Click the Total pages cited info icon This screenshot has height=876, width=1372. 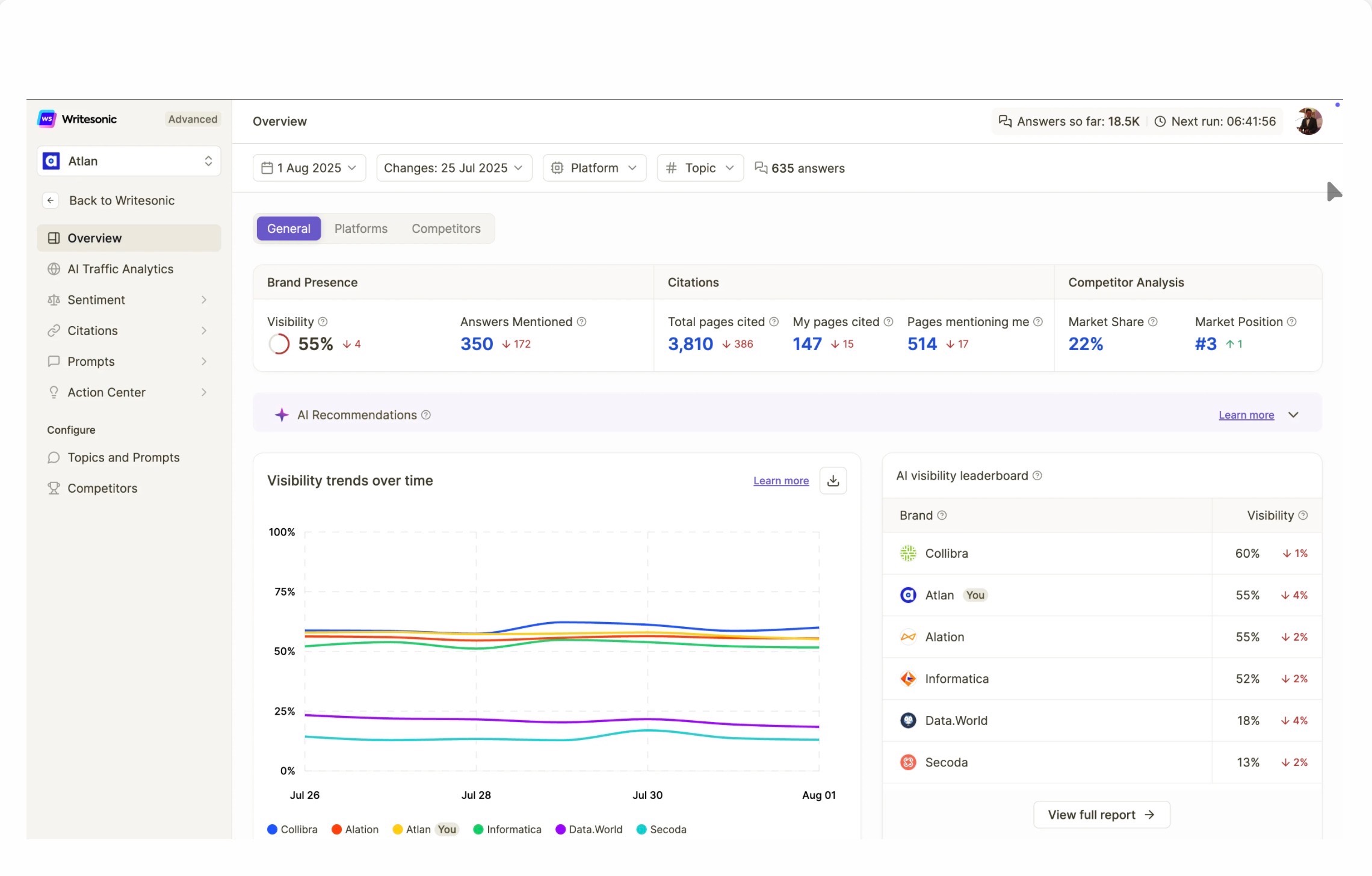(x=774, y=322)
